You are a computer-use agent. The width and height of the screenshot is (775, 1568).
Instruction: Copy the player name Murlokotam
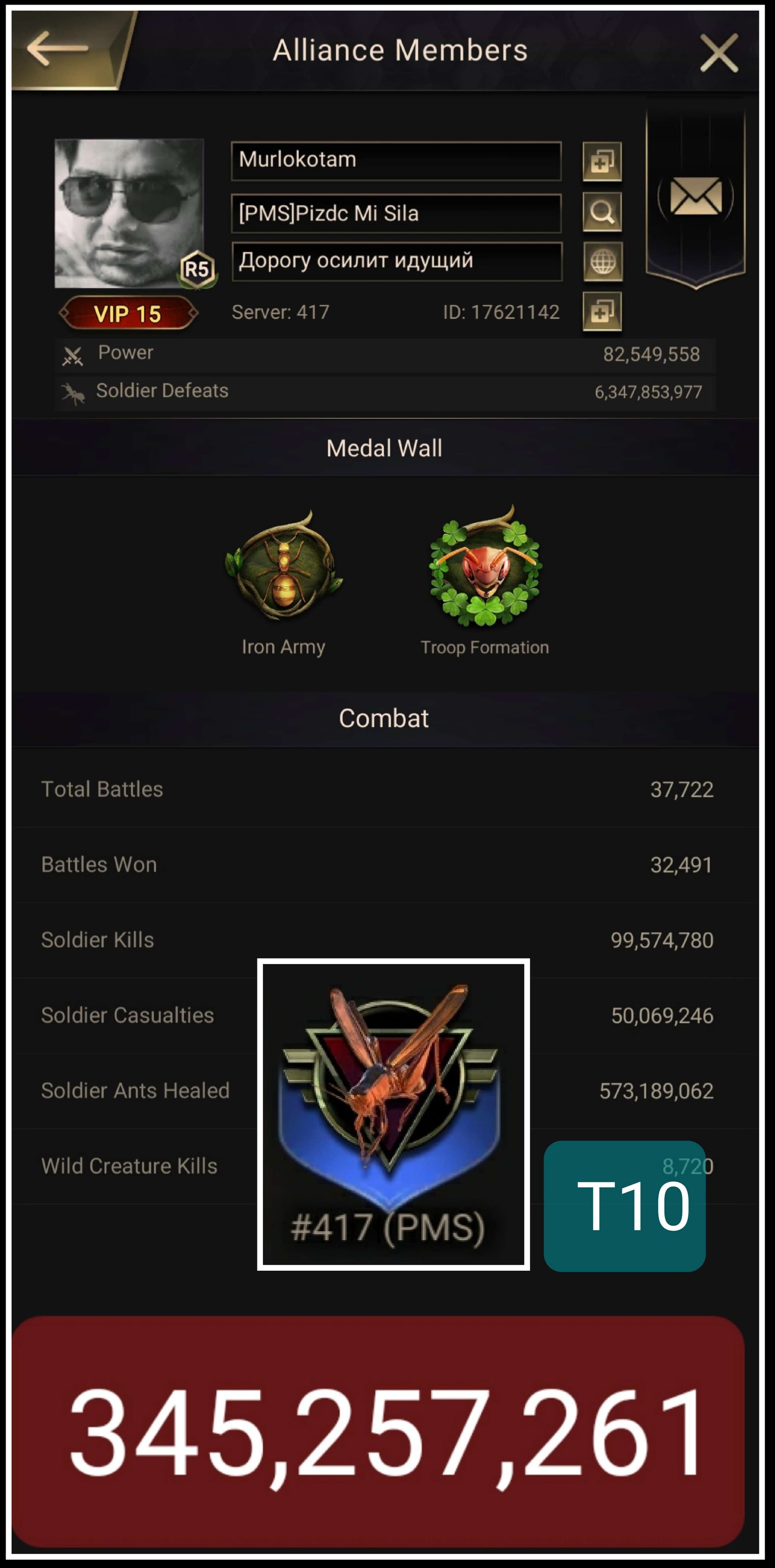[x=601, y=161]
